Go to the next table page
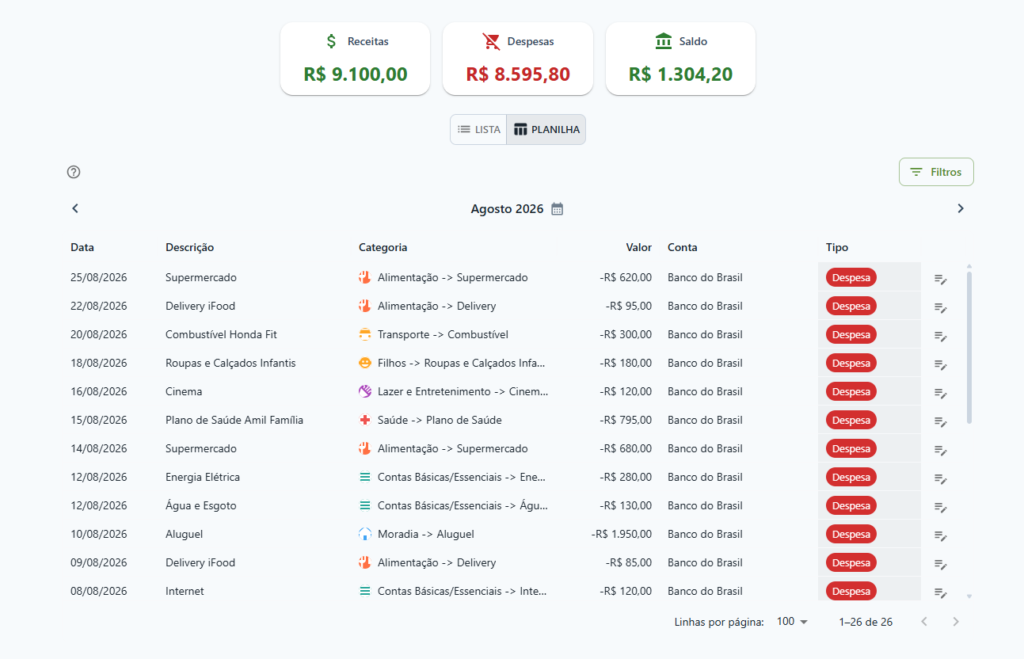 point(955,622)
